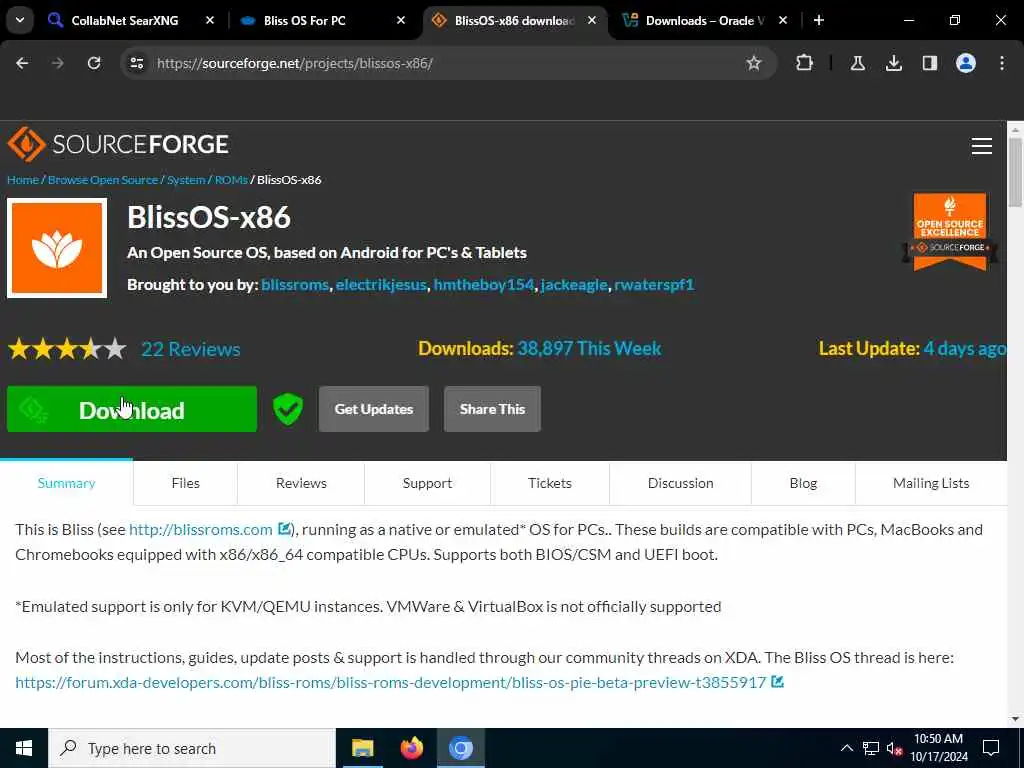Open the Files tab

[x=185, y=483]
